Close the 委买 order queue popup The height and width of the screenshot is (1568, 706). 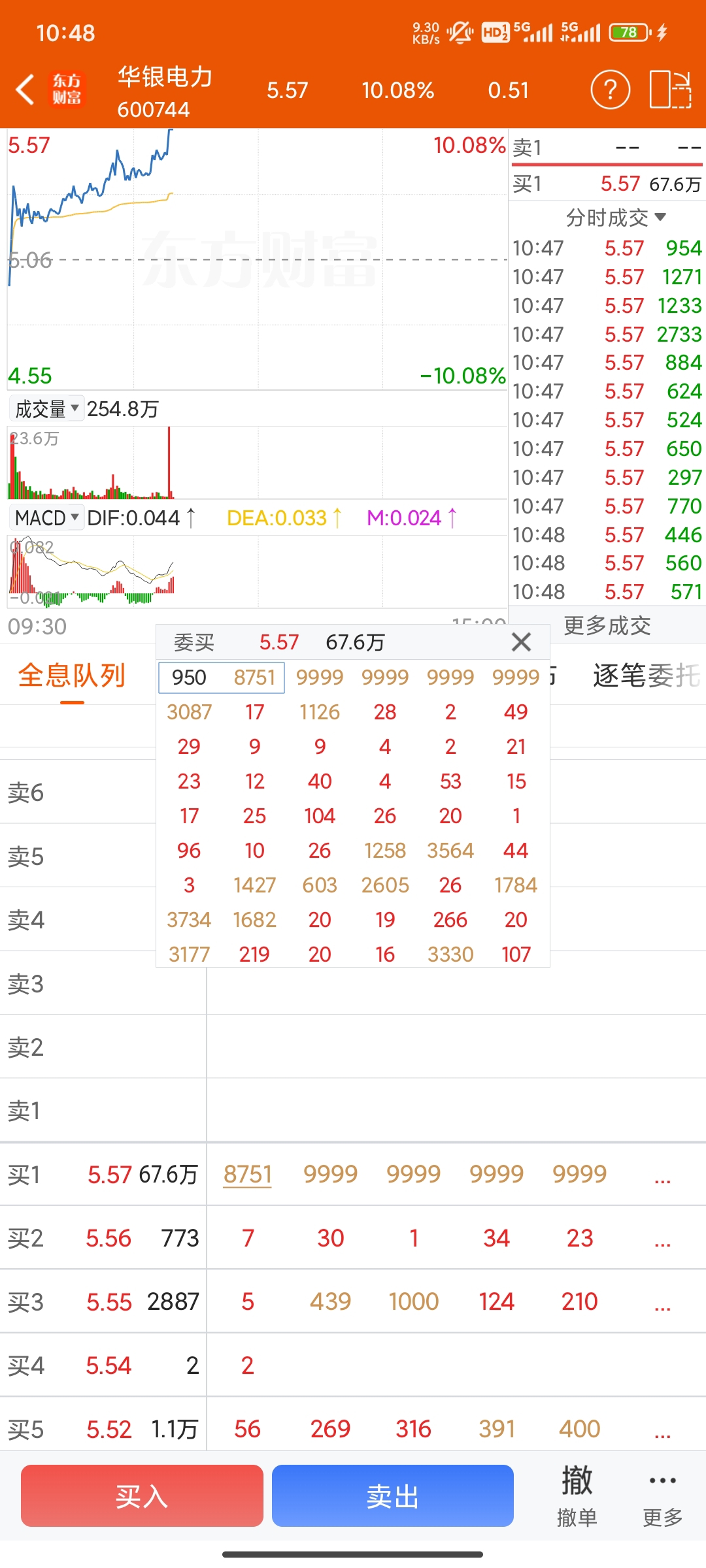521,642
